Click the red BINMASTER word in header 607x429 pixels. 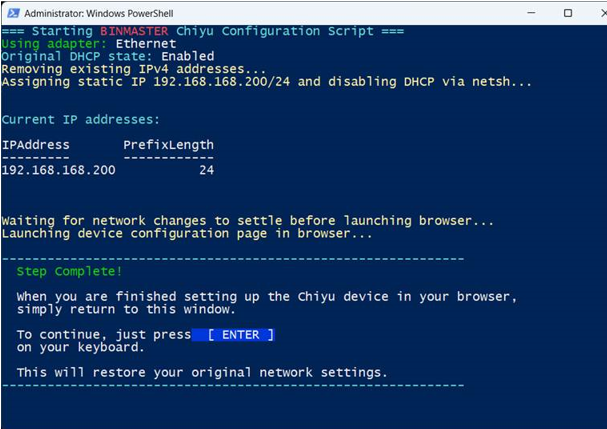click(134, 31)
